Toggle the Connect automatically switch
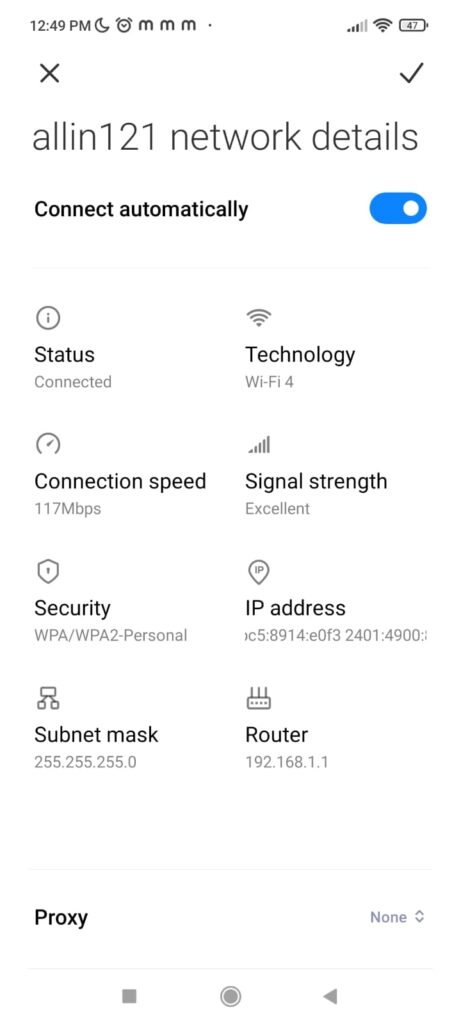The width and height of the screenshot is (461, 1024). (398, 208)
